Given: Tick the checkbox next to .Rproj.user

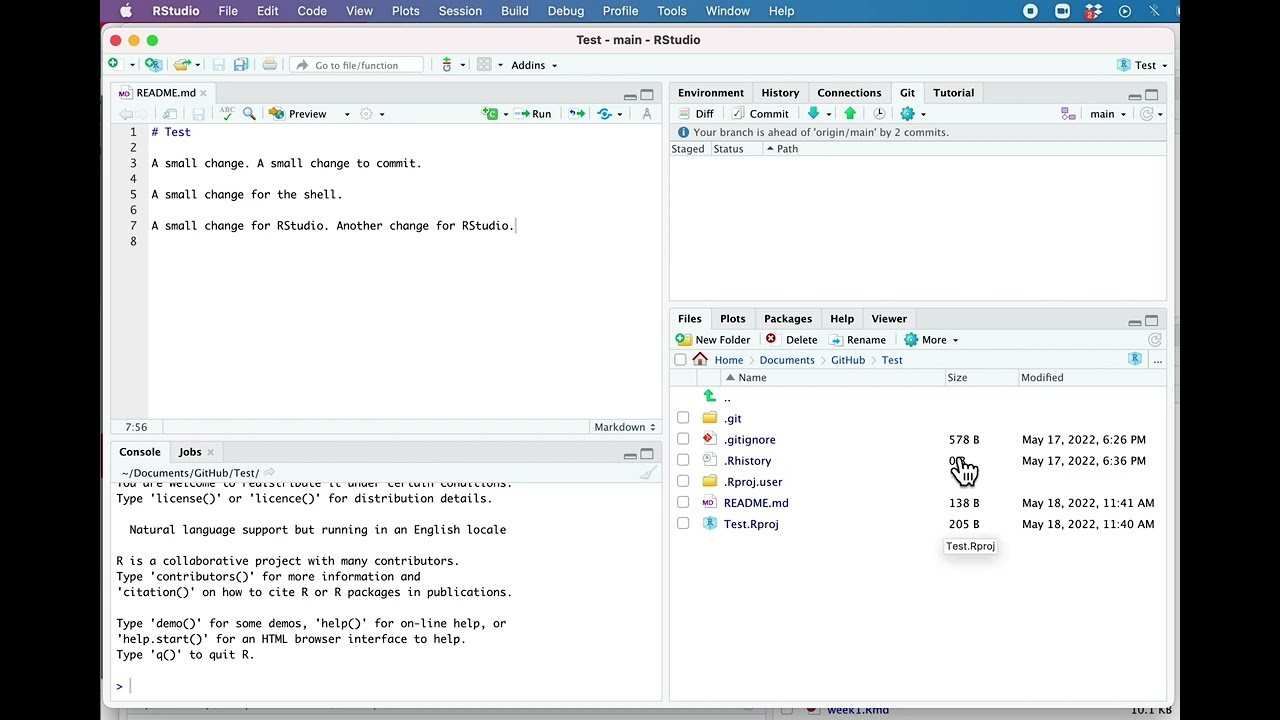Looking at the screenshot, I should point(683,481).
